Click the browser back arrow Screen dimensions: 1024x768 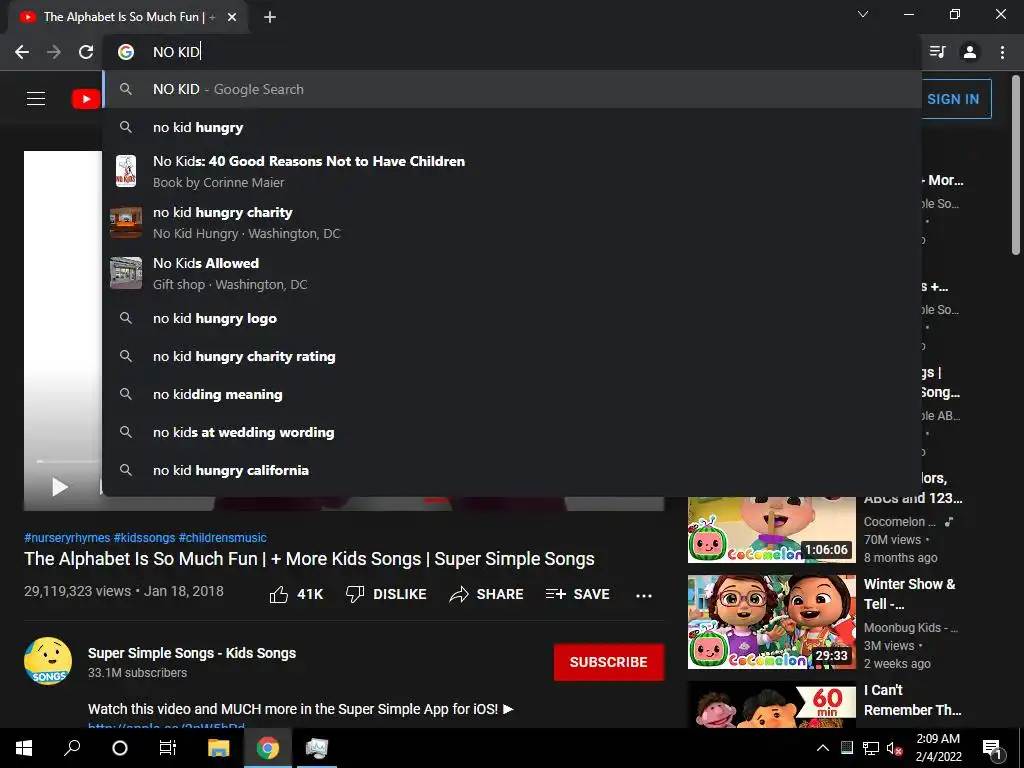tap(22, 52)
